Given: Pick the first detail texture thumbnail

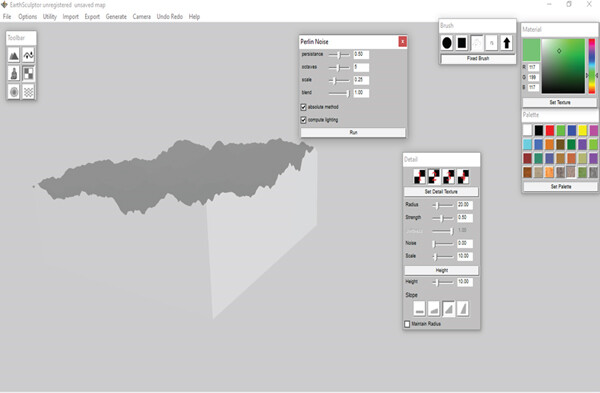Looking at the screenshot, I should [x=420, y=176].
